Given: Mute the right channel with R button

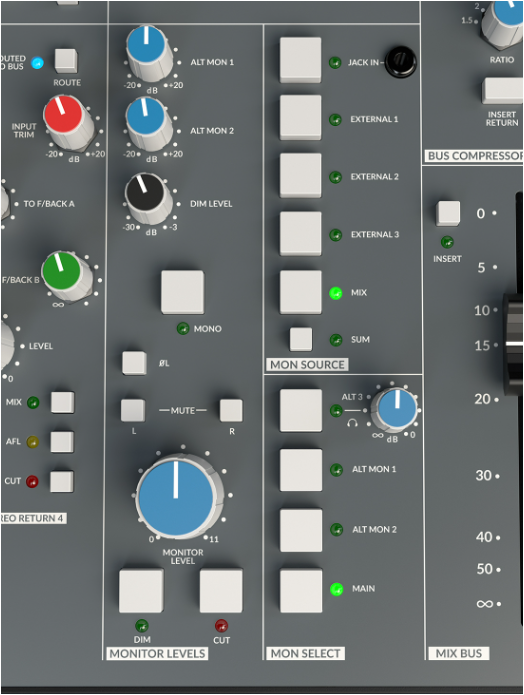Looking at the screenshot, I should (x=231, y=410).
